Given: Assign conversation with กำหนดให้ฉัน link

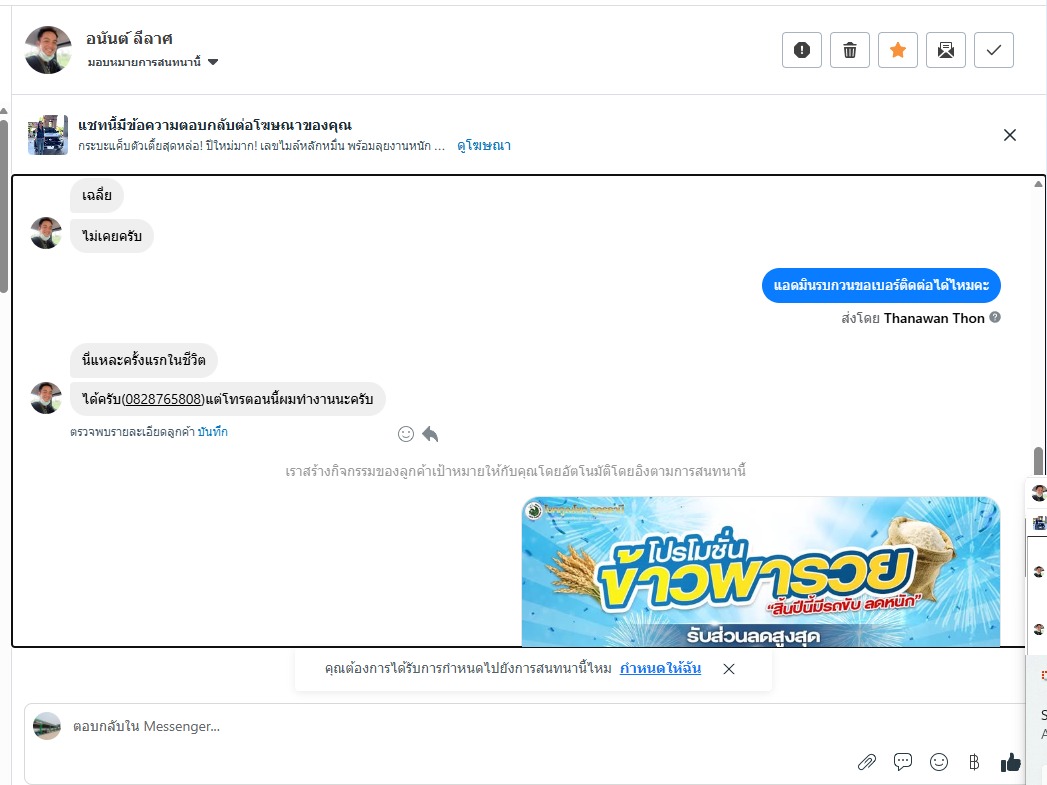Looking at the screenshot, I should pos(660,668).
